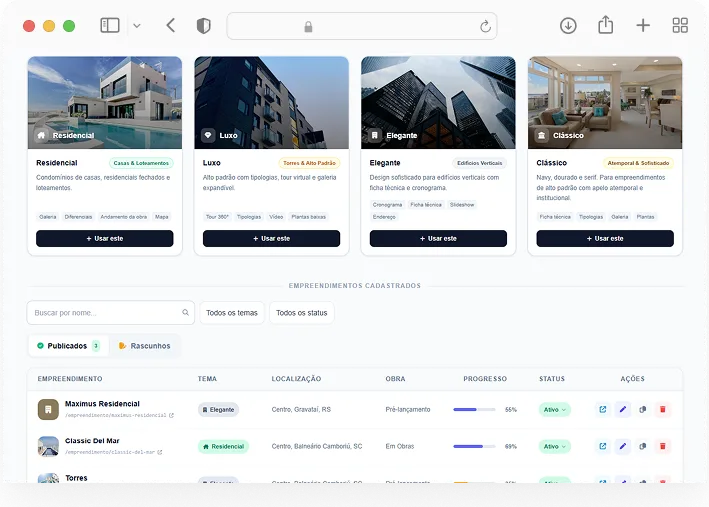The width and height of the screenshot is (709, 507).
Task: Click the Classic Del Mar thumbnail
Action: coord(48,446)
